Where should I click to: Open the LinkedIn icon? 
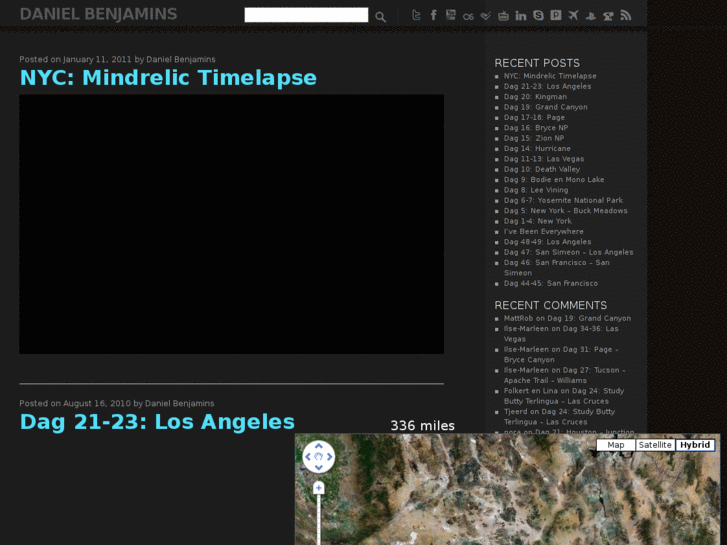[521, 16]
